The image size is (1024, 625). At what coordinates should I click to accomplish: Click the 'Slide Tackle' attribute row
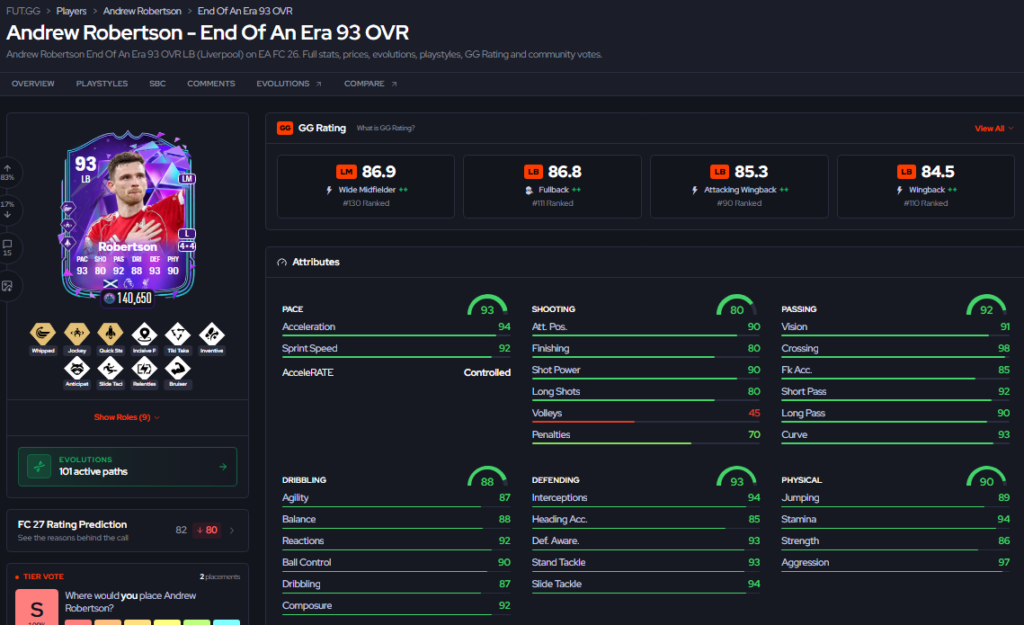tap(646, 585)
